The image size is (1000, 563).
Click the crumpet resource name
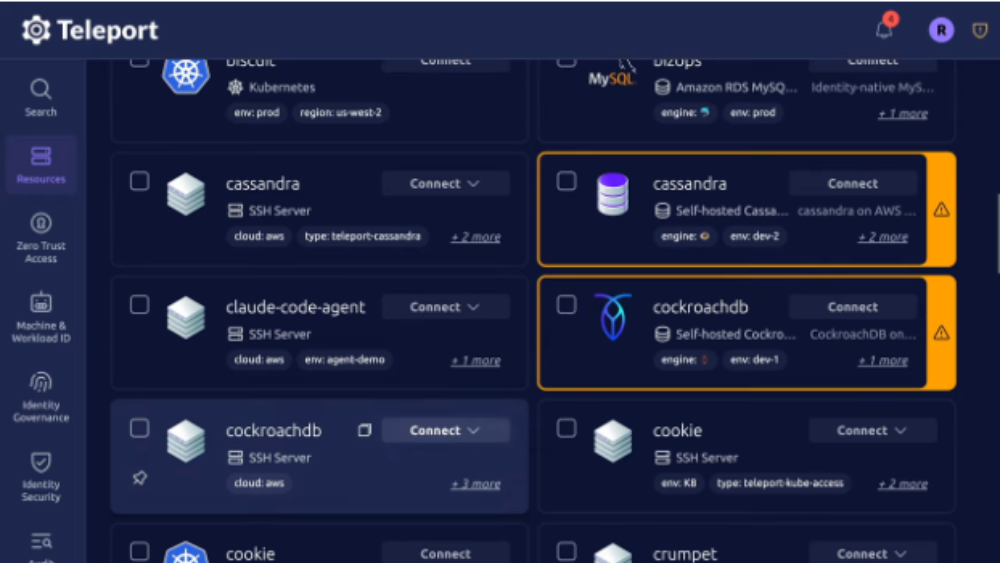(x=684, y=553)
